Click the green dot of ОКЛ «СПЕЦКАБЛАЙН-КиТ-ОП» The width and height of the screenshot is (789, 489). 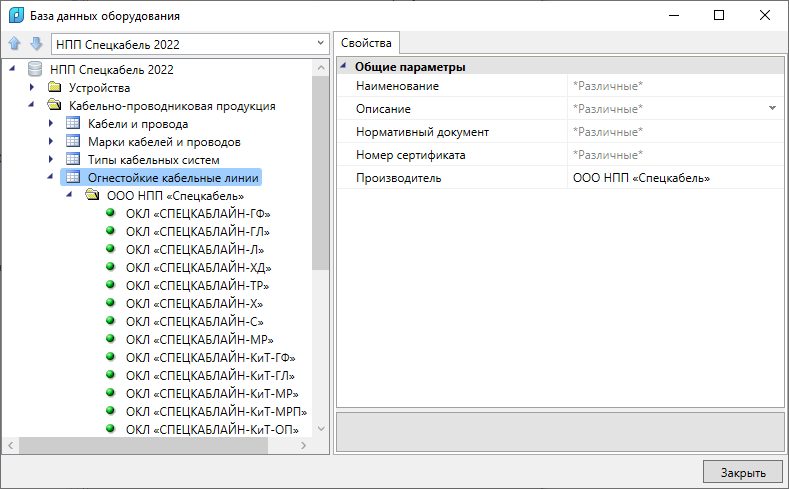click(x=110, y=429)
